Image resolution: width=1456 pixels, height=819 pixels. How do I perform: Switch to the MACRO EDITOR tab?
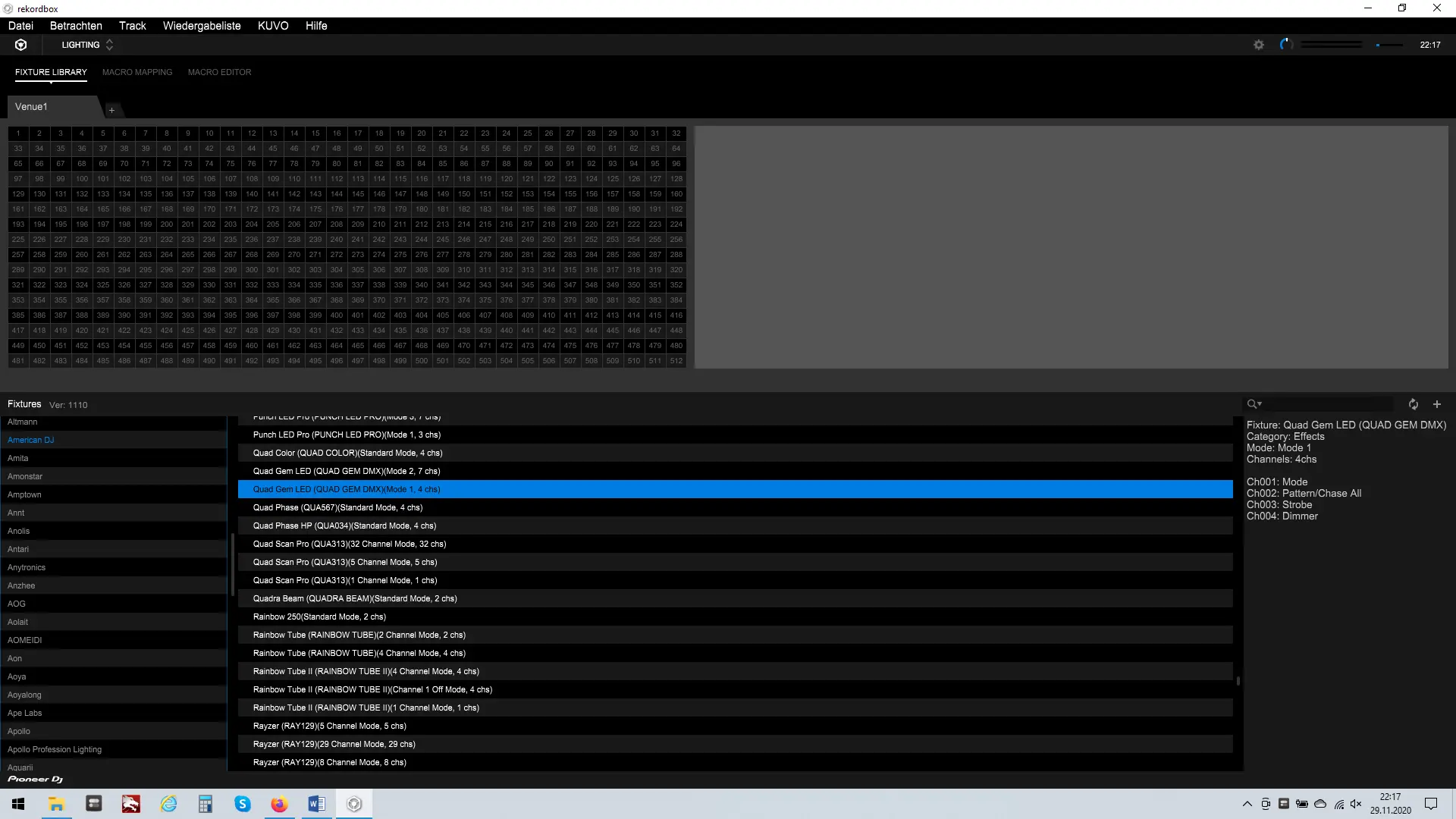pyautogui.click(x=219, y=72)
